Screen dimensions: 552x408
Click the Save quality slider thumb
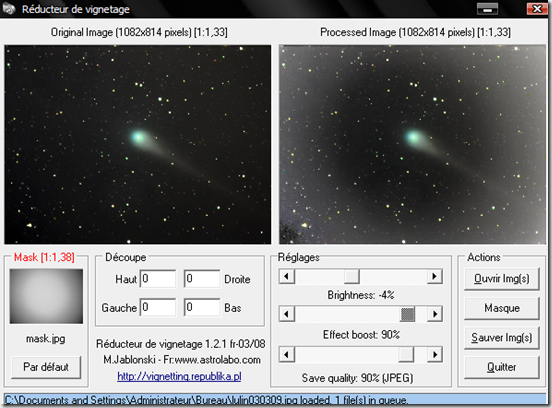(x=406, y=354)
